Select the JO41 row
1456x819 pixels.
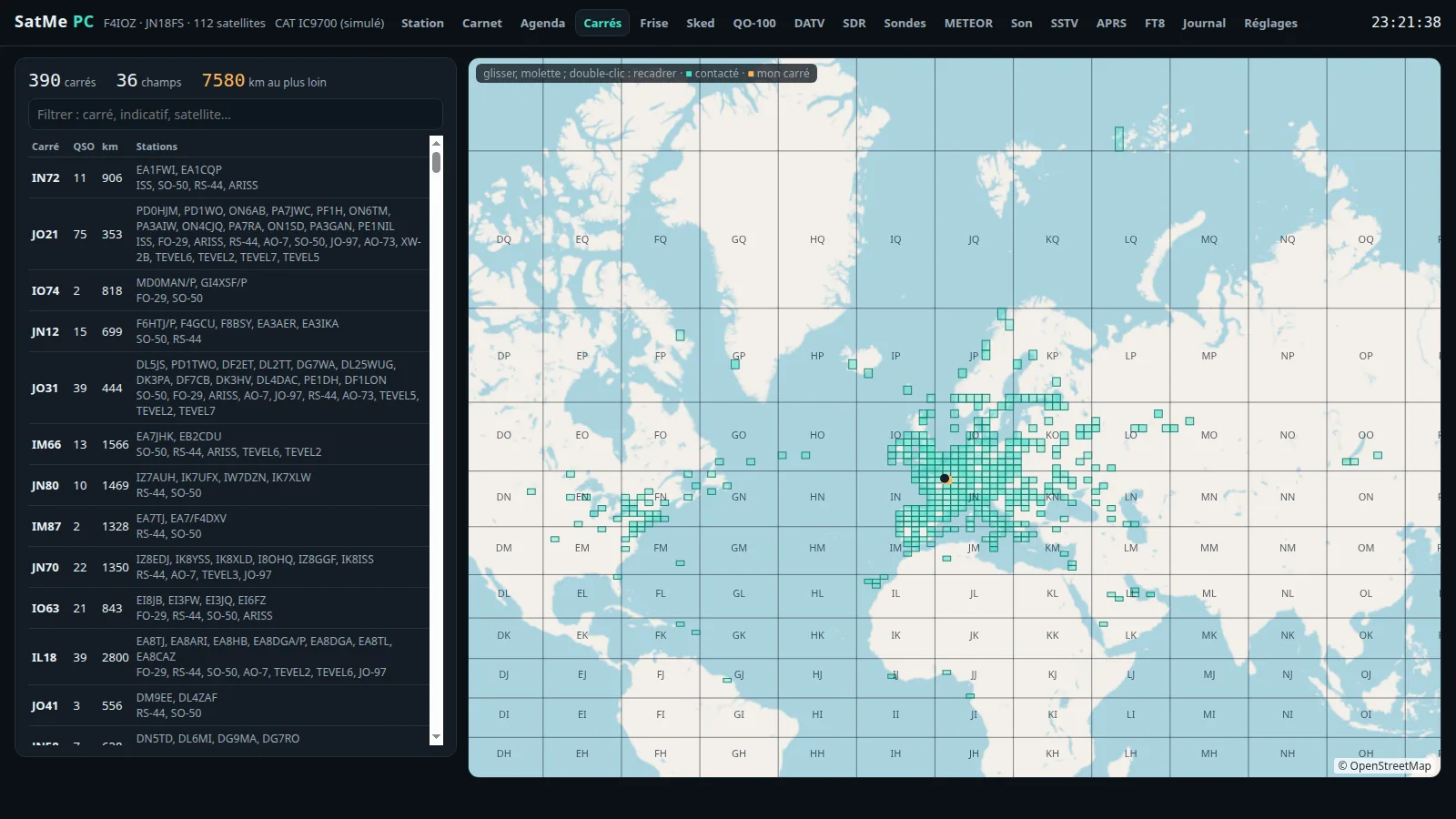pyautogui.click(x=228, y=705)
